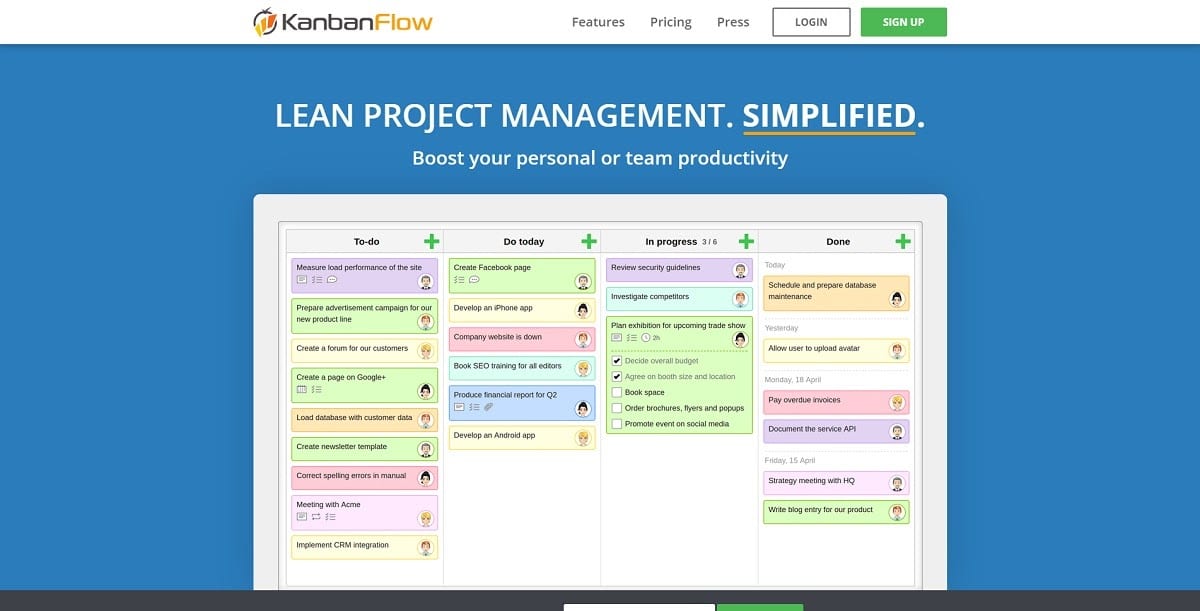This screenshot has width=1200, height=611.
Task: Open the Features page
Action: click(598, 22)
